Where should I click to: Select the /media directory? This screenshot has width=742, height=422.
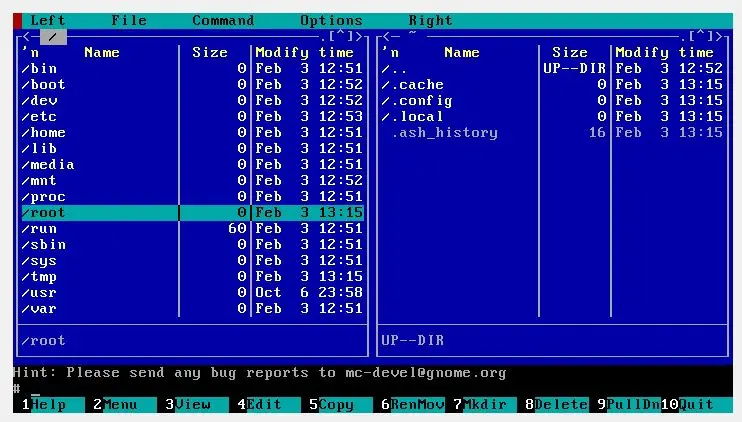pos(192,165)
